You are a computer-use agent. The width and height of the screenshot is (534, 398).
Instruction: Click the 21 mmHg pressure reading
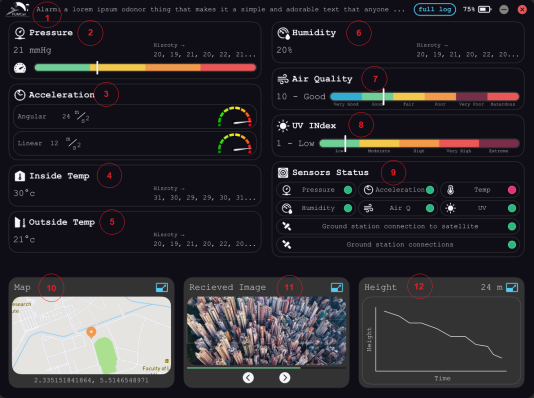point(32,50)
